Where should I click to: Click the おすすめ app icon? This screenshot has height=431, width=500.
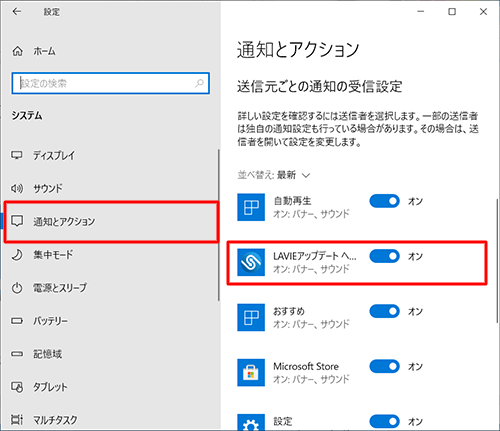click(251, 317)
